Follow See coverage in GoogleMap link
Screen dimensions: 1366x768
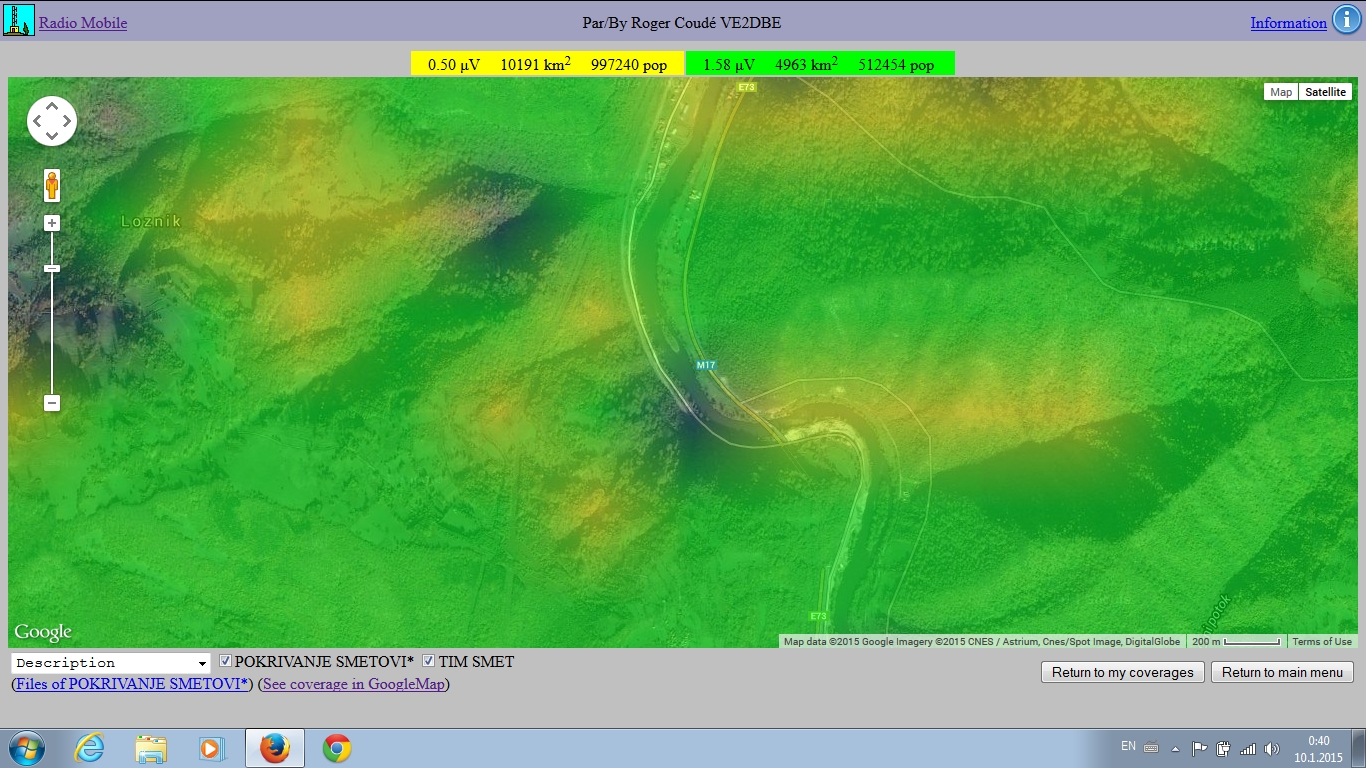[353, 684]
